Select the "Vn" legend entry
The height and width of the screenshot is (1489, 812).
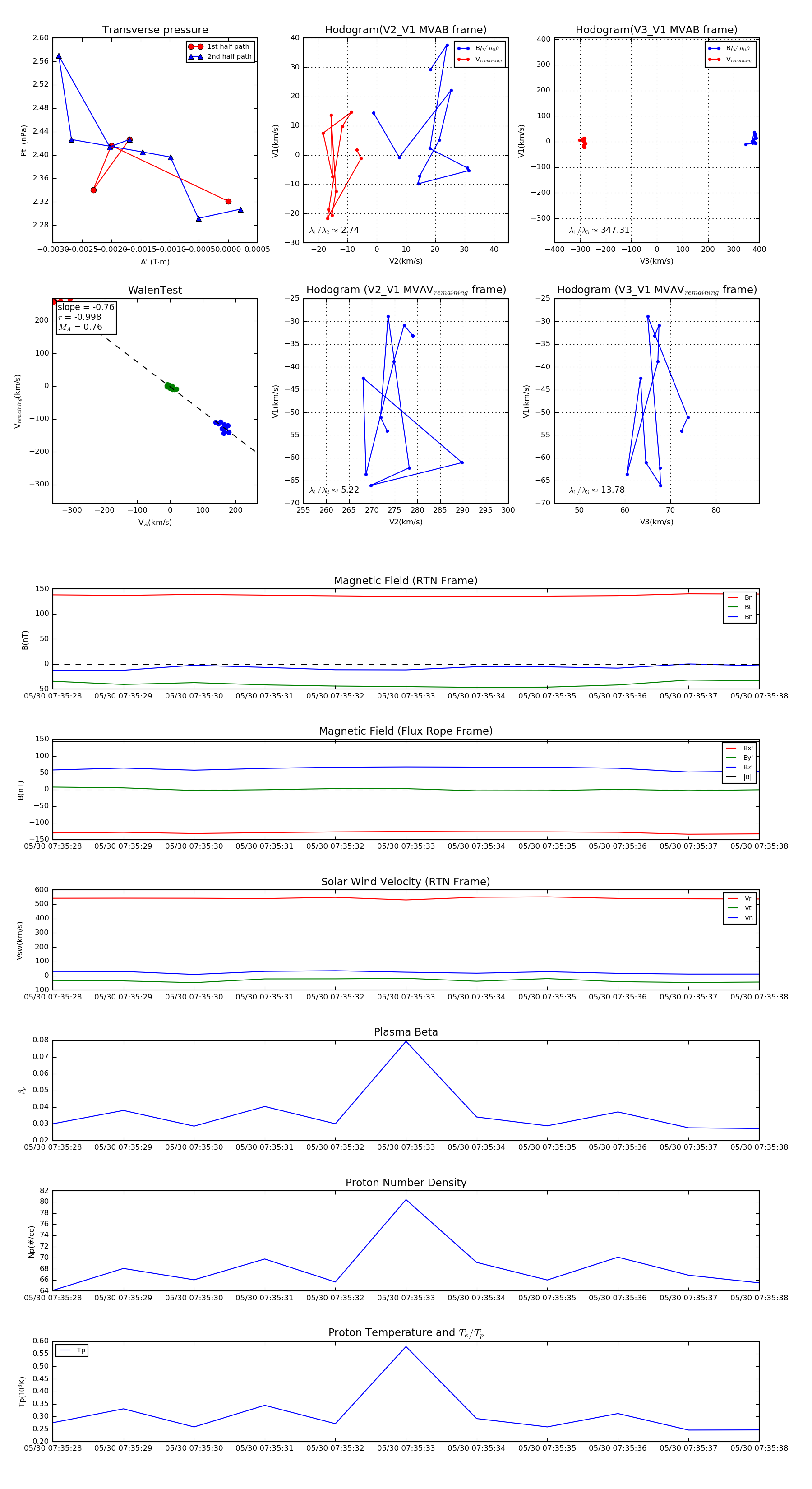click(740, 918)
